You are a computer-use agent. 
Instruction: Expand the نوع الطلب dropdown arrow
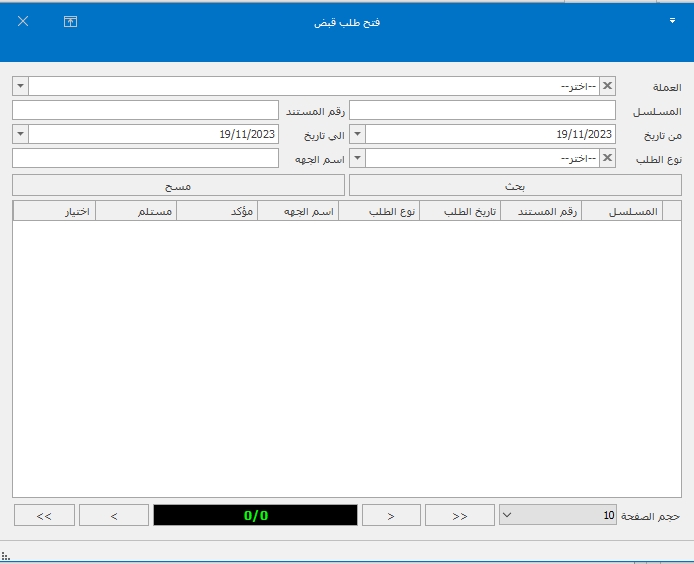pos(358,158)
